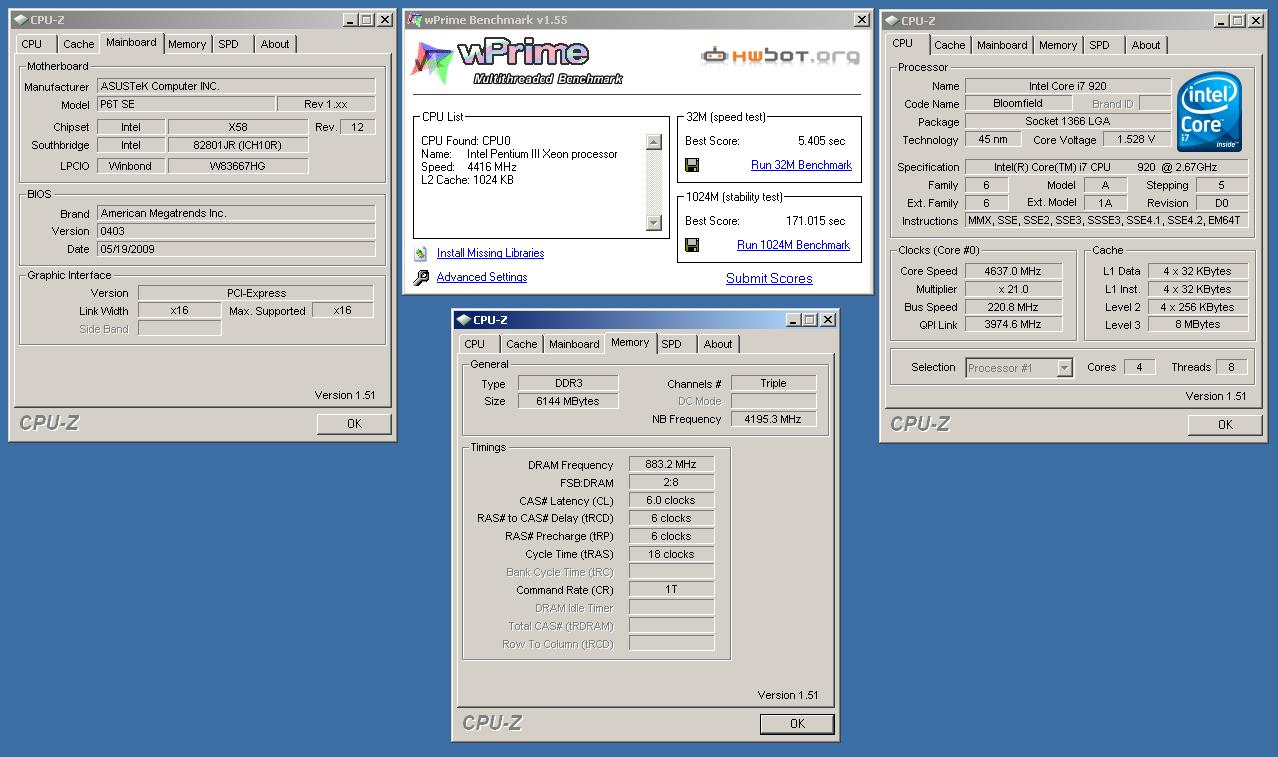Screen dimensions: 1278x757
Task: Click the CPU-Z title icon in the Mainboard window
Action: (x=20, y=20)
